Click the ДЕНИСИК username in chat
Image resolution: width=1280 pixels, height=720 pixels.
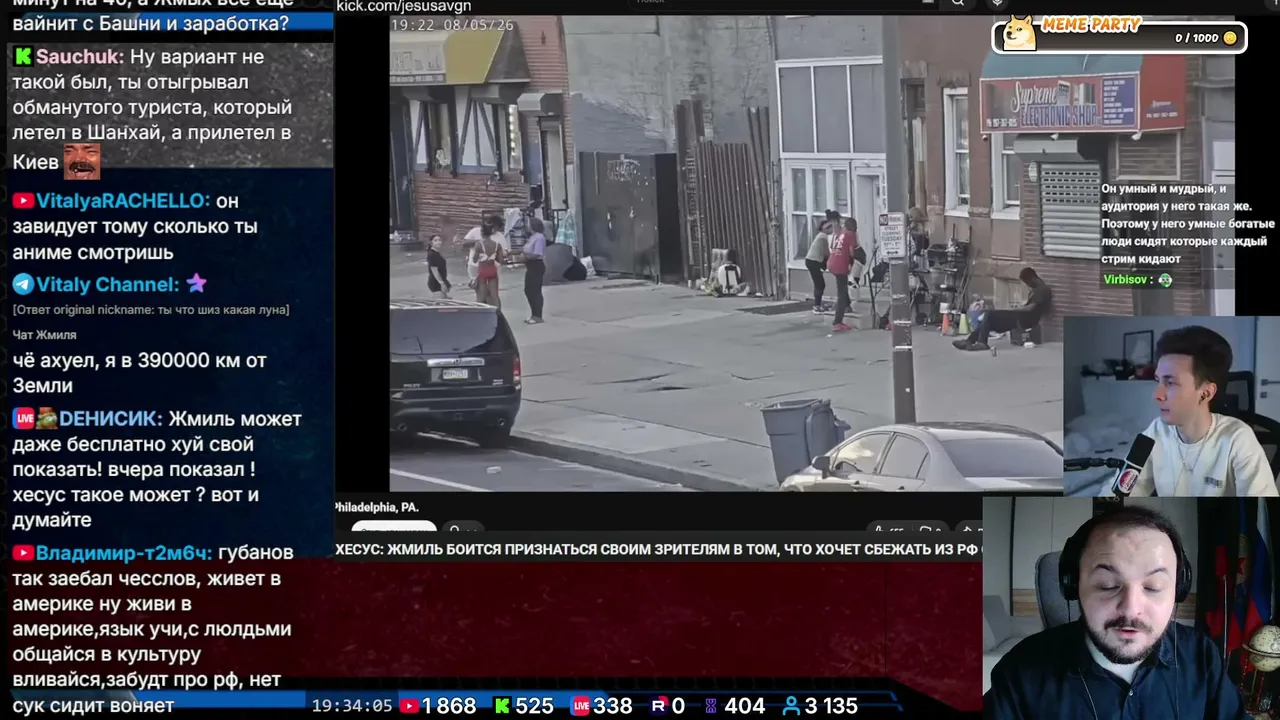(110, 419)
